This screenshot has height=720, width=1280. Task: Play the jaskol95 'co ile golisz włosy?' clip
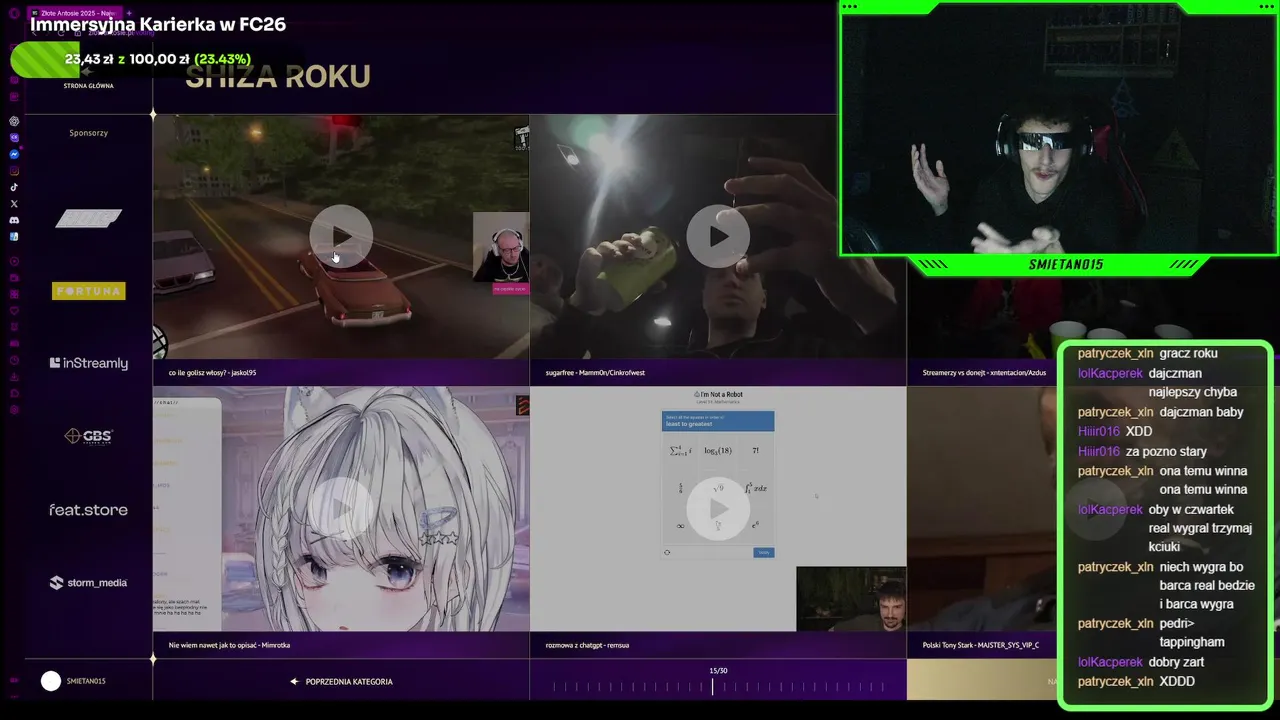341,237
